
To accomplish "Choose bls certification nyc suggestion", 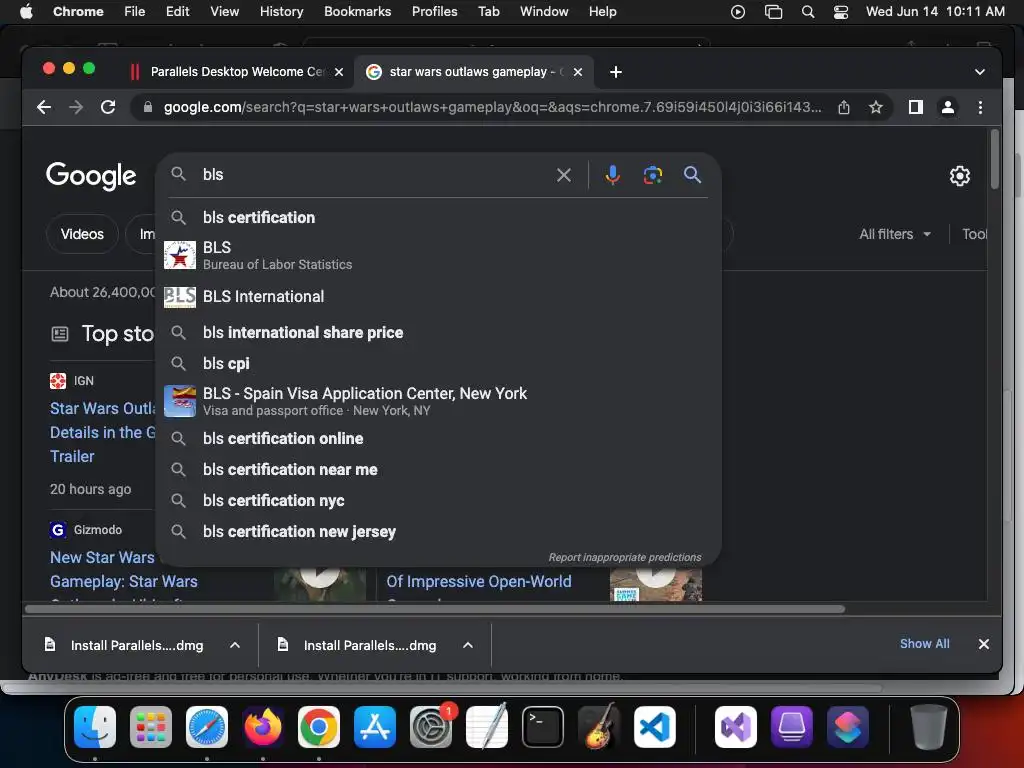I will [438, 501].
